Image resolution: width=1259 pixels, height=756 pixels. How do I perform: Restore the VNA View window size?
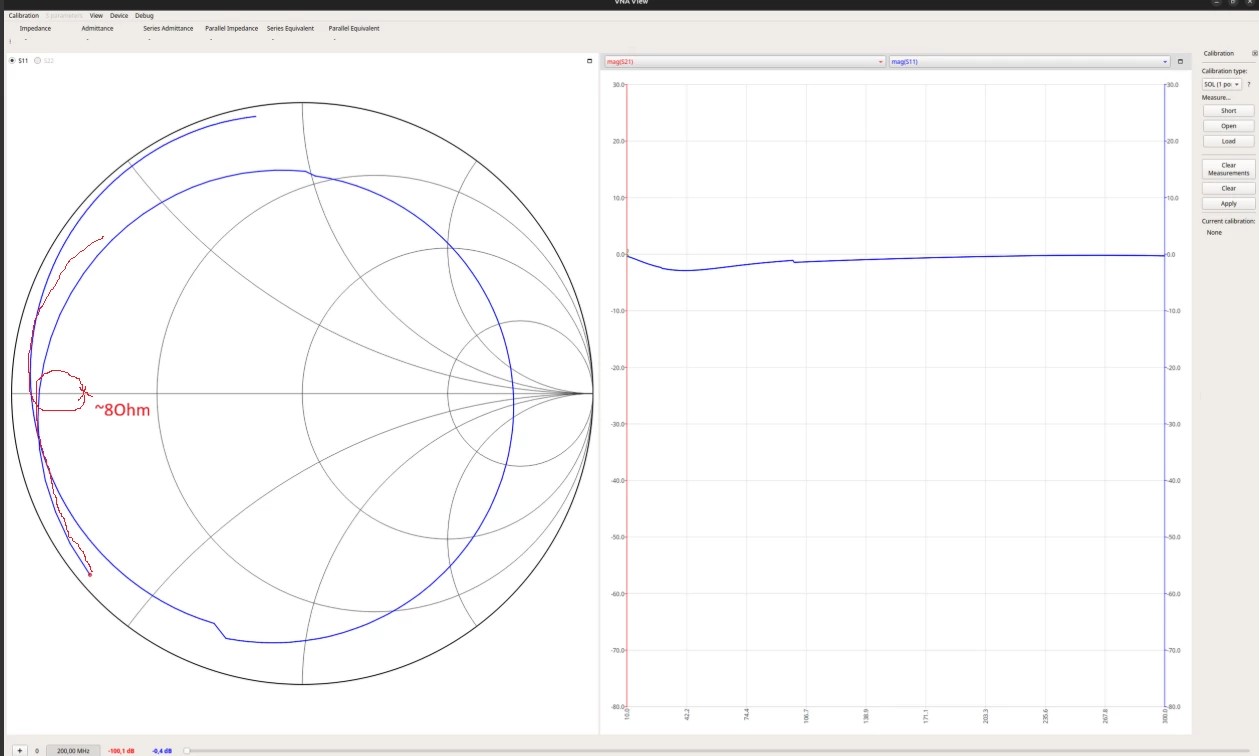pos(1232,3)
